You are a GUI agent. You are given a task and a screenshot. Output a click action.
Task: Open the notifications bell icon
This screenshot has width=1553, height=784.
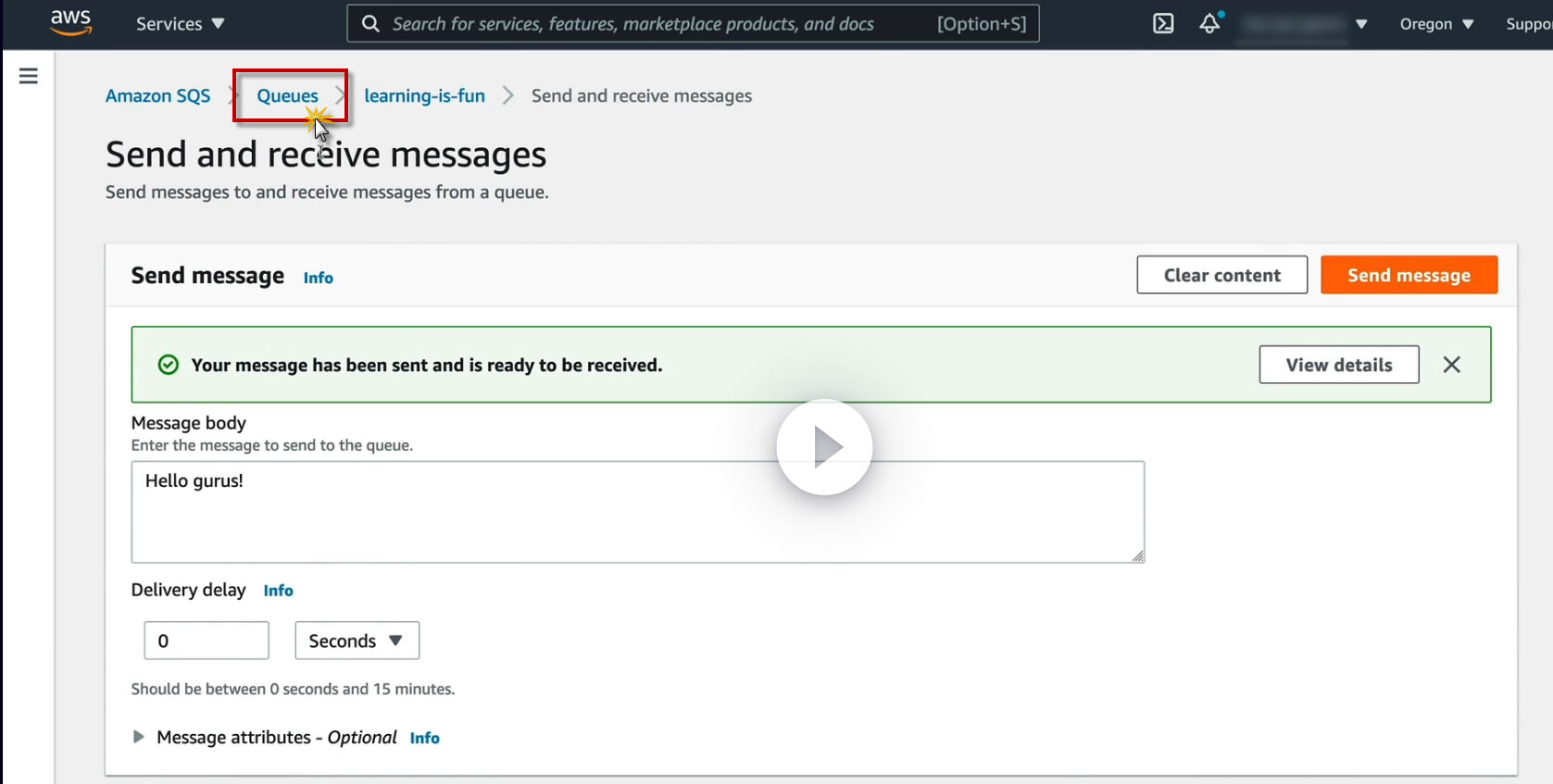click(1209, 24)
